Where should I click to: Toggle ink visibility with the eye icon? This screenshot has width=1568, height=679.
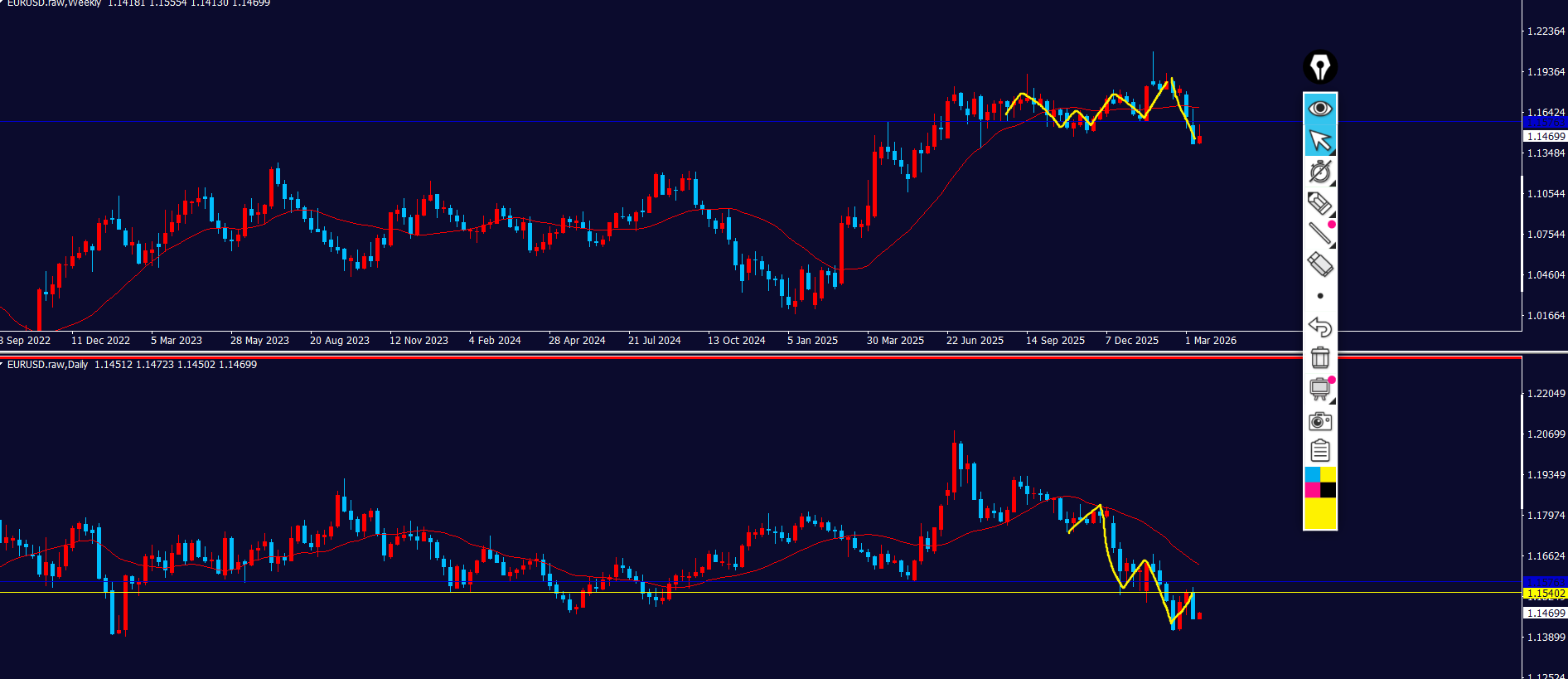tap(1319, 109)
